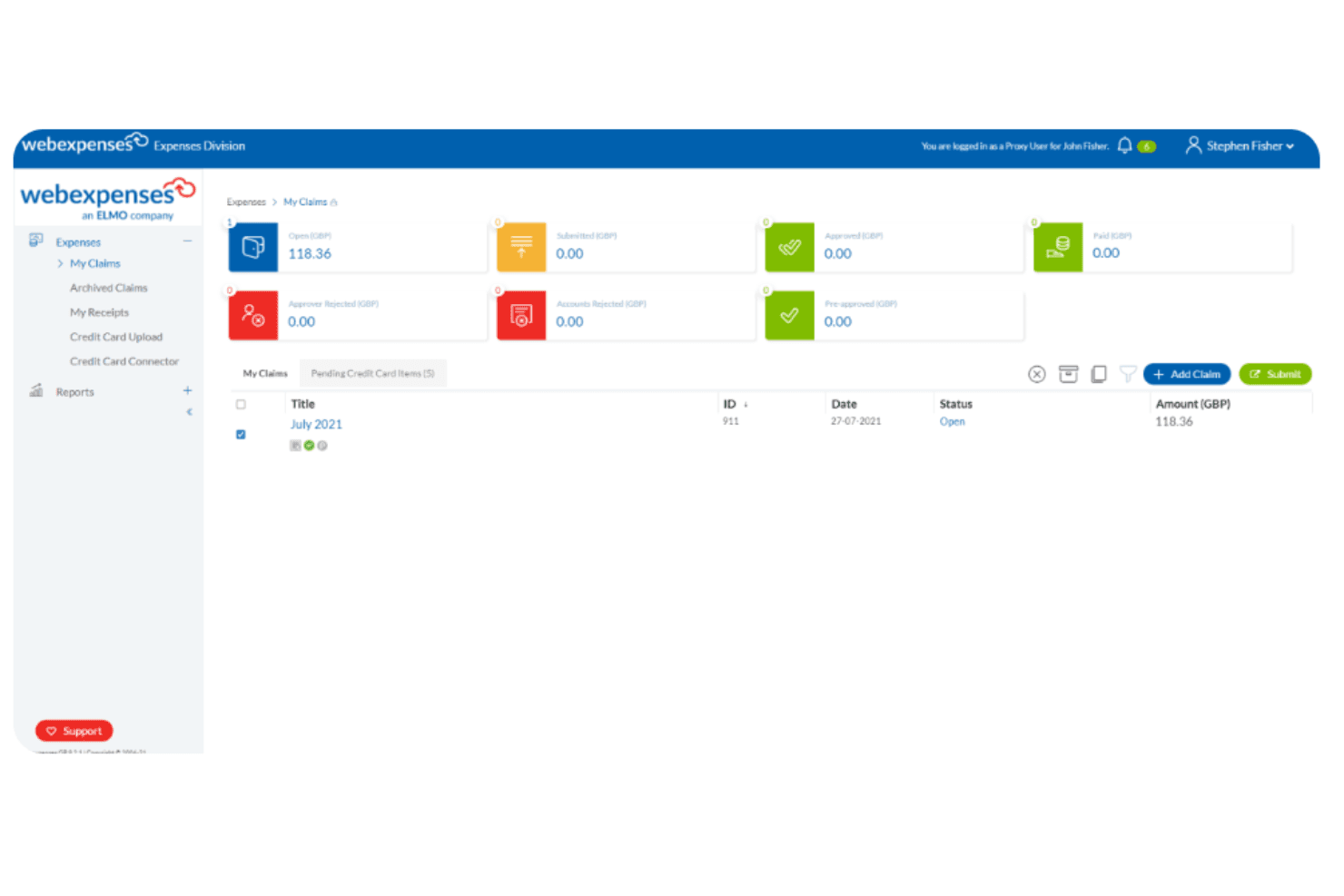
Task: Click the Accounts Rejected red tile icon
Action: [x=521, y=315]
